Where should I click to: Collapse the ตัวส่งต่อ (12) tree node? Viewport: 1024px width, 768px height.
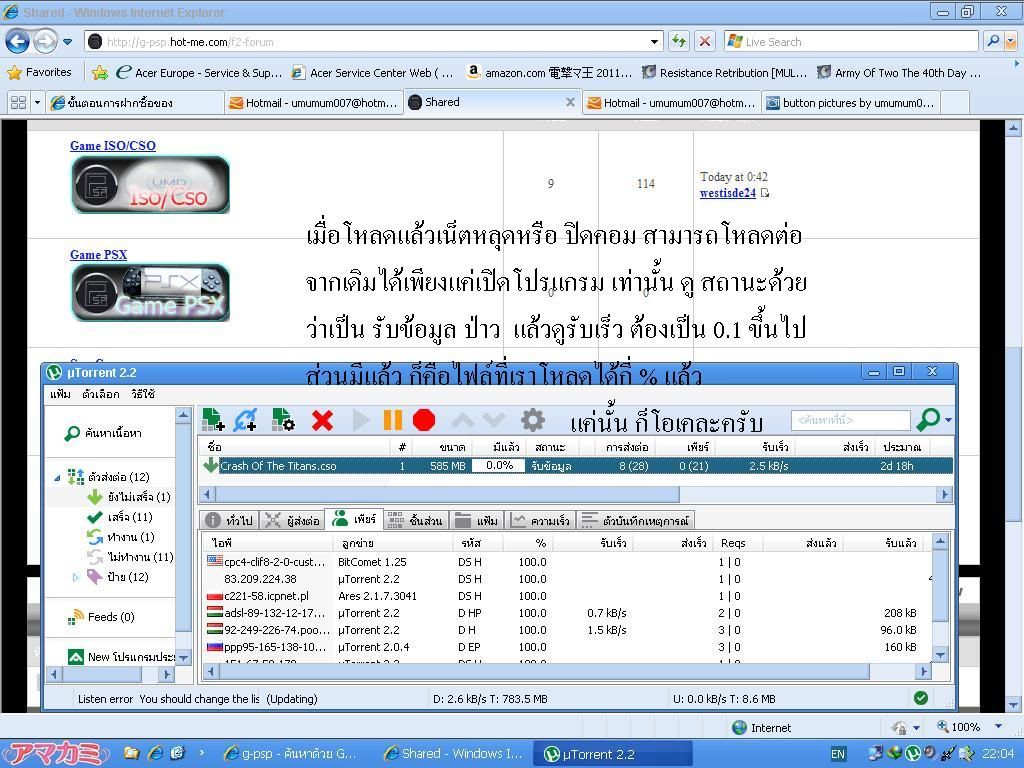point(57,477)
